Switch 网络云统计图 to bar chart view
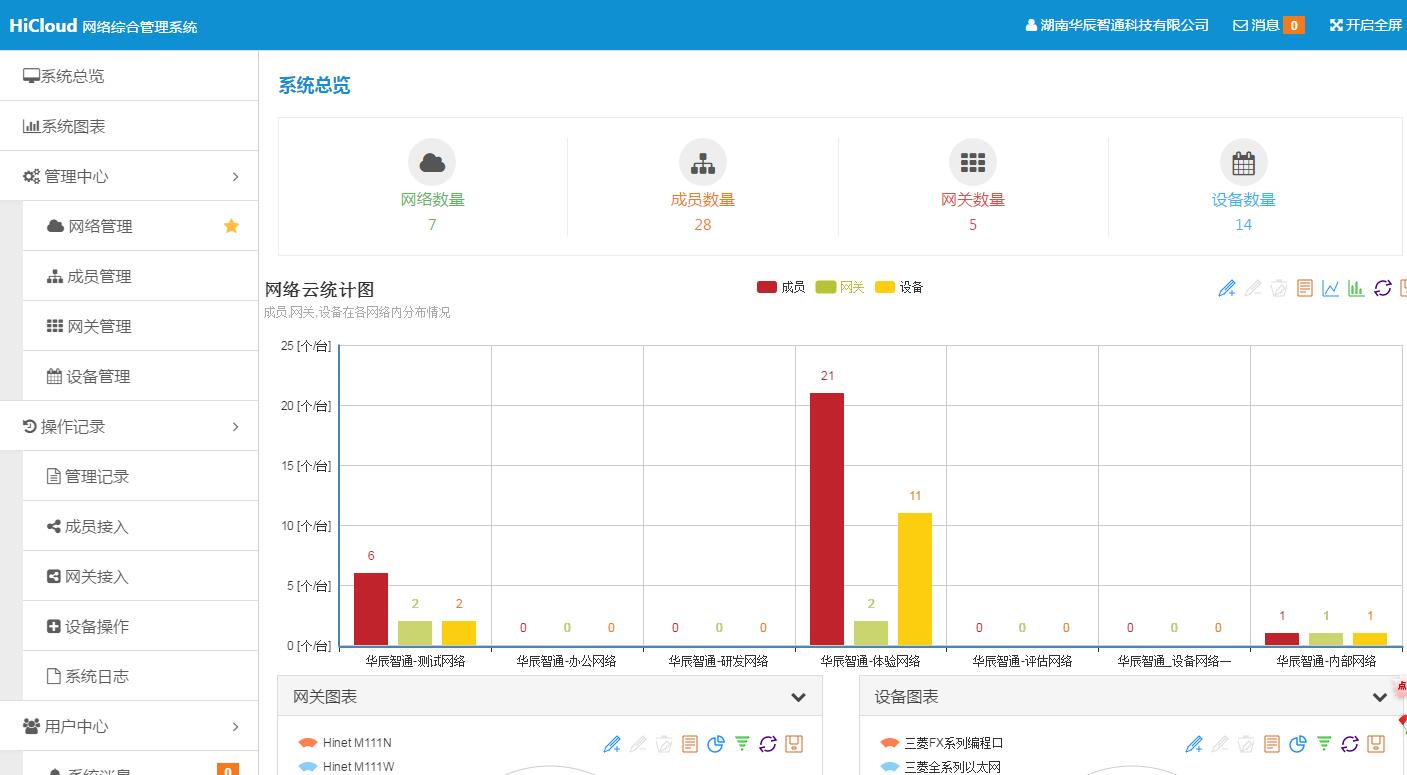1407x775 pixels. click(x=1356, y=288)
